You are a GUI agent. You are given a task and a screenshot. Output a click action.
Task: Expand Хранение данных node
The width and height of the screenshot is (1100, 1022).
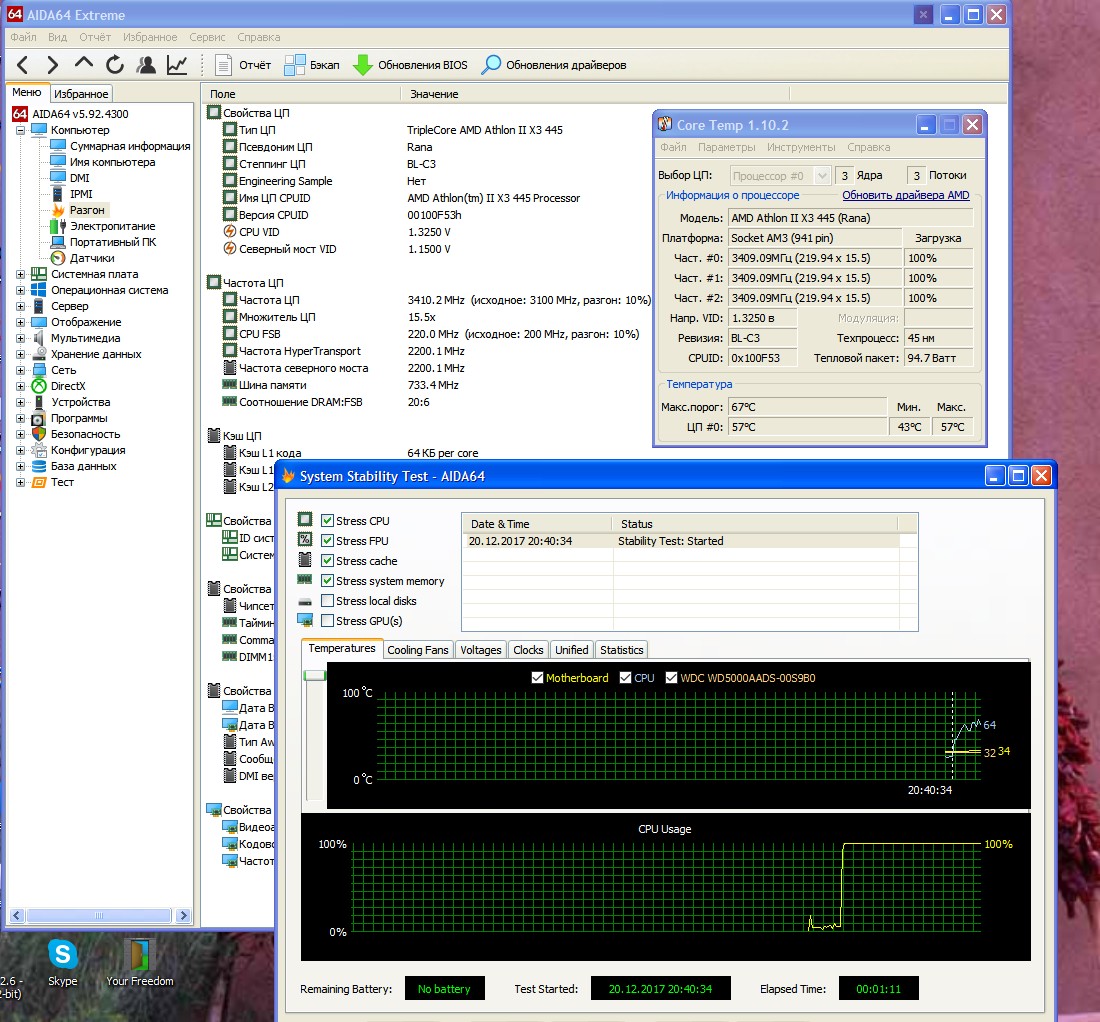click(20, 354)
